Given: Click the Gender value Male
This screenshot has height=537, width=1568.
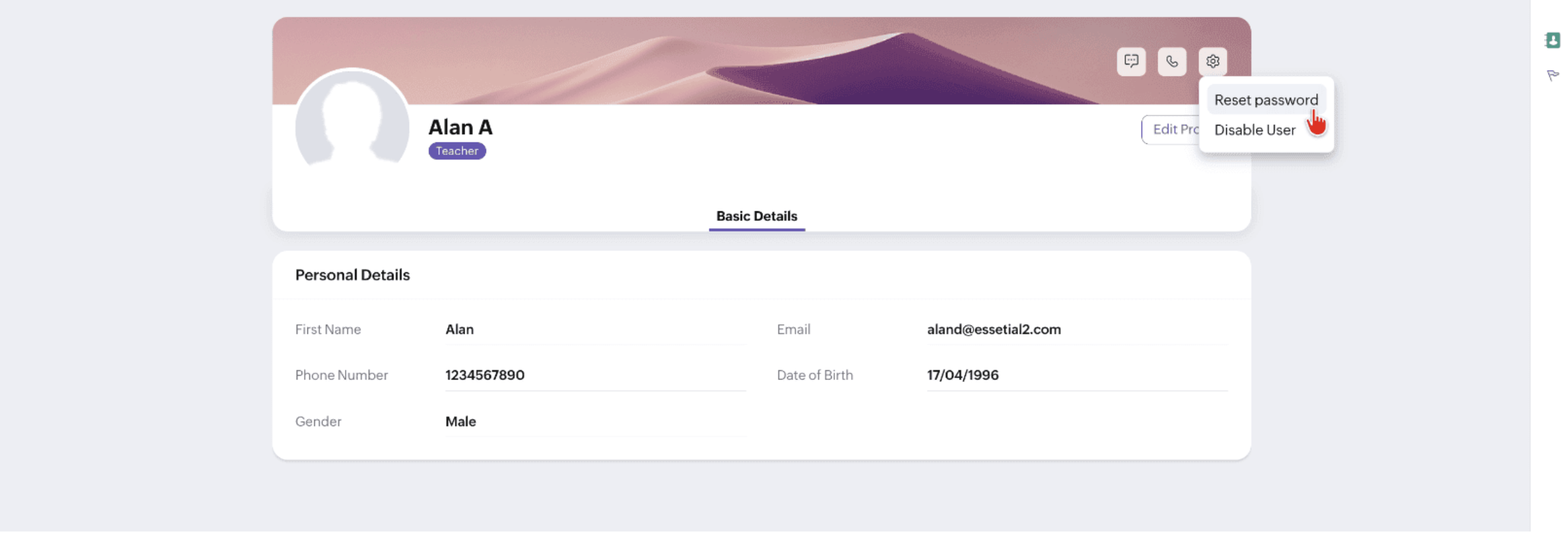Looking at the screenshot, I should (x=460, y=422).
